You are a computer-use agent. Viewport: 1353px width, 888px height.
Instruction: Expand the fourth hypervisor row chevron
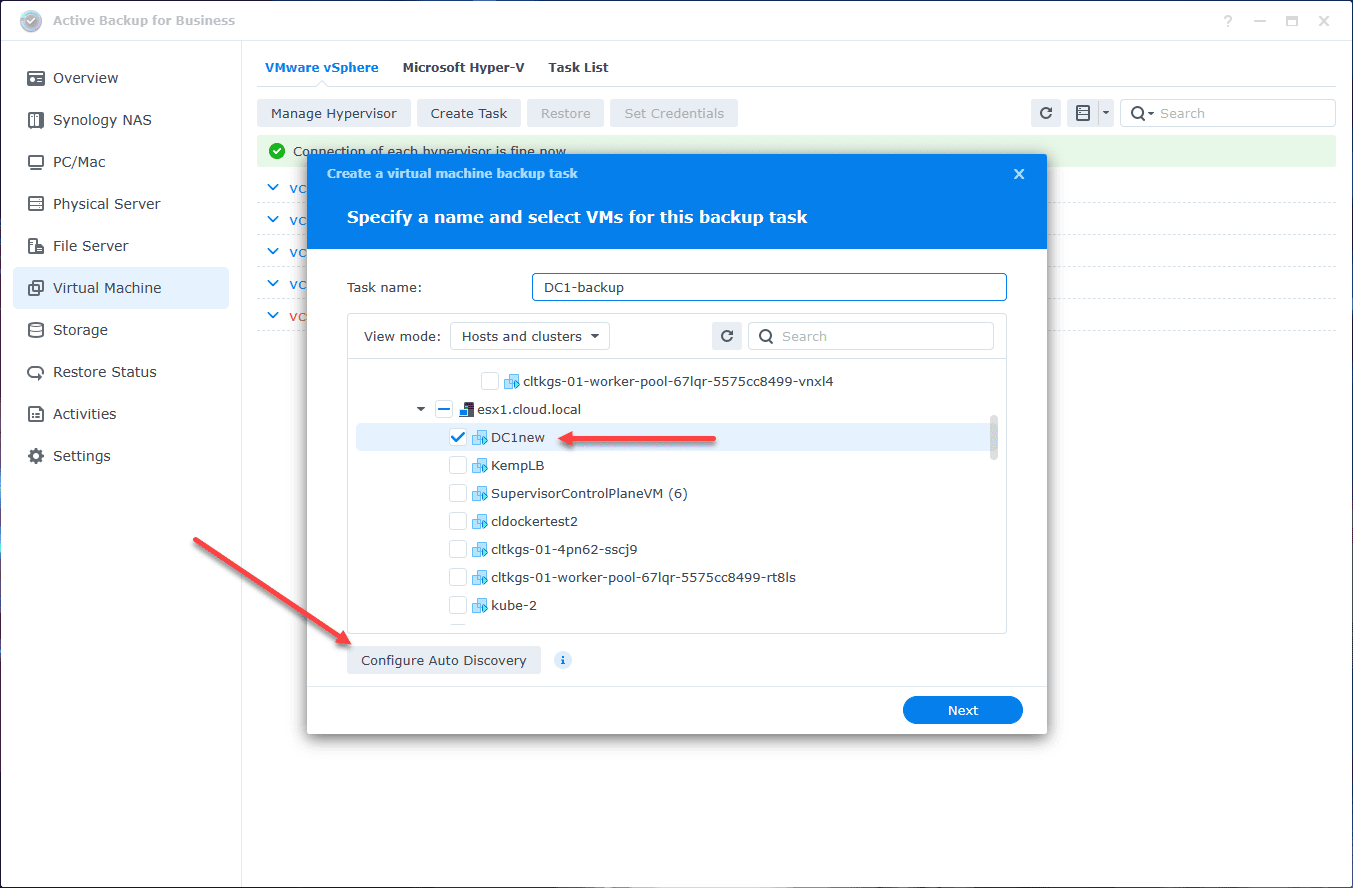click(x=274, y=283)
